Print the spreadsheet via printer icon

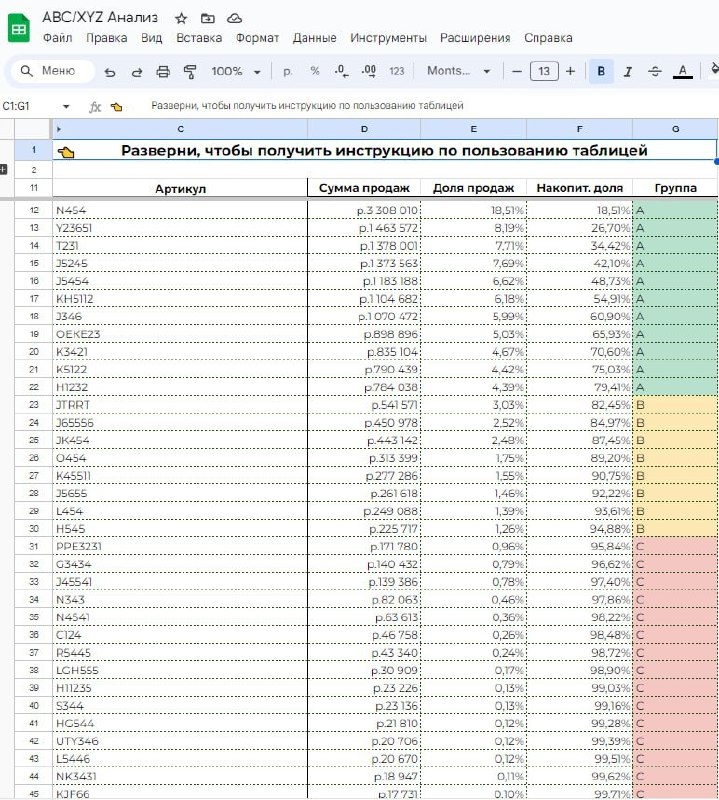tap(163, 71)
